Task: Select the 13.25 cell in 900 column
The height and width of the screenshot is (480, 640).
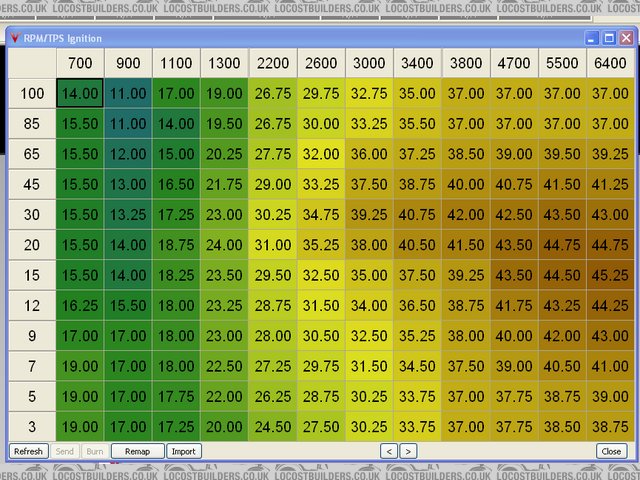Action: pyautogui.click(x=128, y=215)
